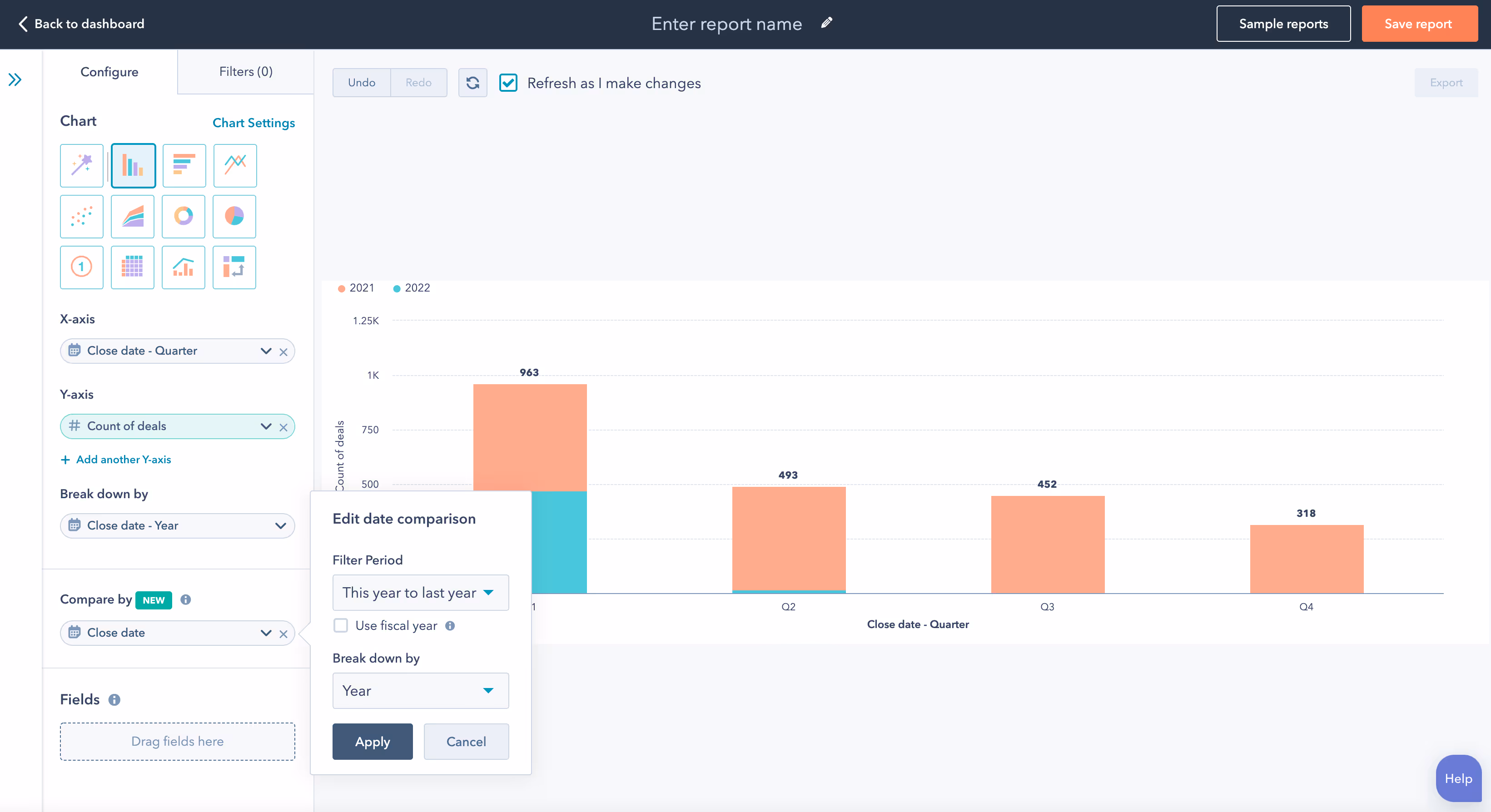
Task: Select the single value (KPI) chart type
Action: [x=81, y=267]
